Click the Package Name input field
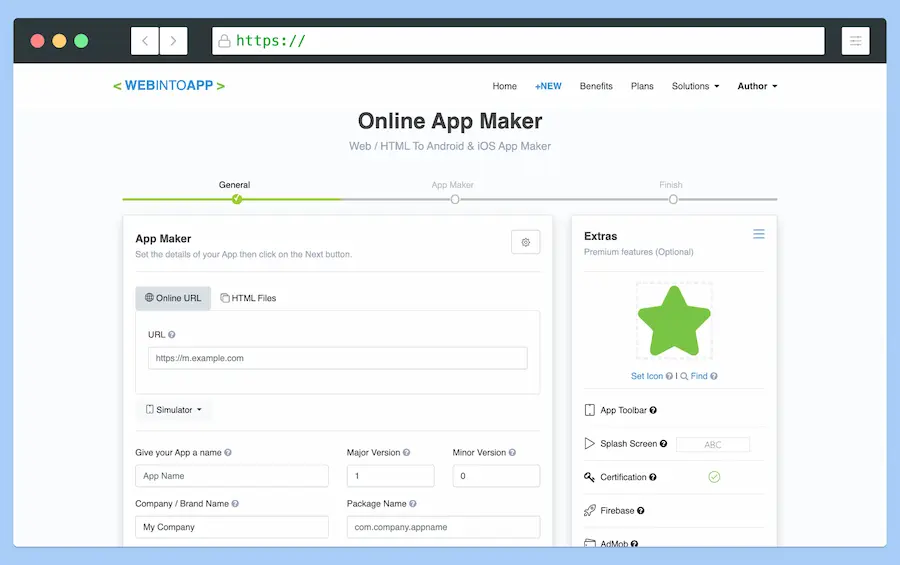The width and height of the screenshot is (900, 565). tap(443, 527)
